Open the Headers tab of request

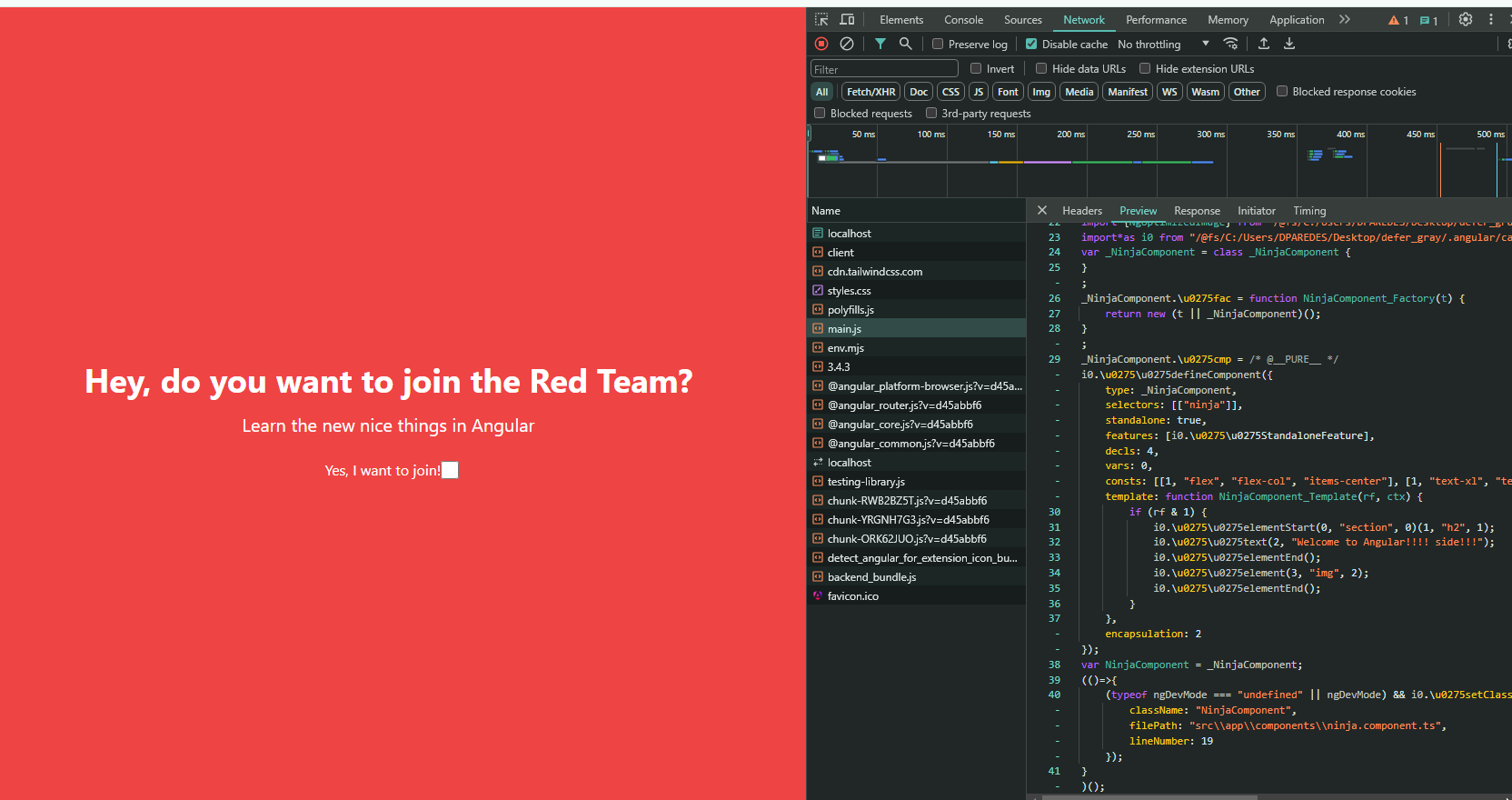[1082, 211]
